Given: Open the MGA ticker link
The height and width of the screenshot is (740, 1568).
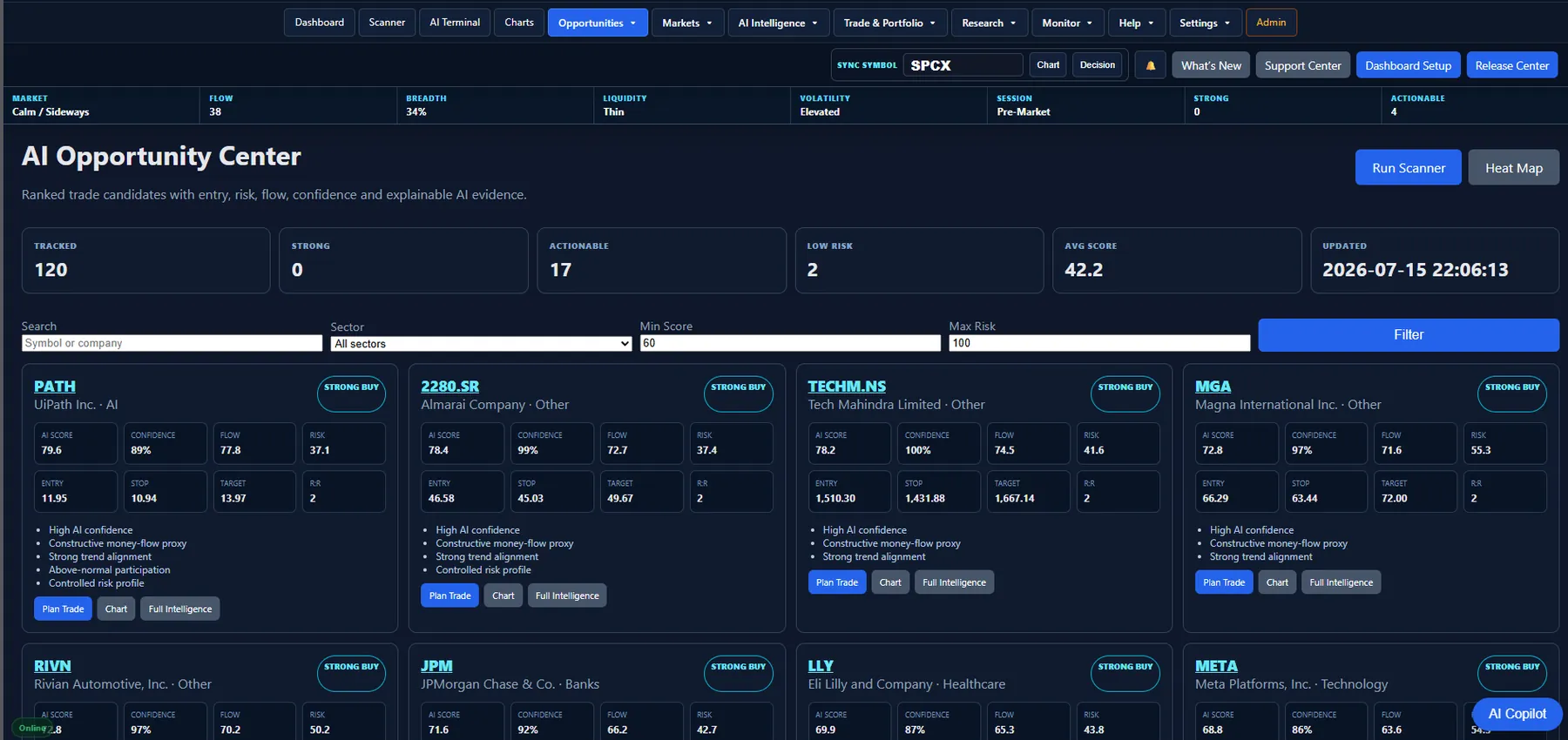Looking at the screenshot, I should 1213,387.
